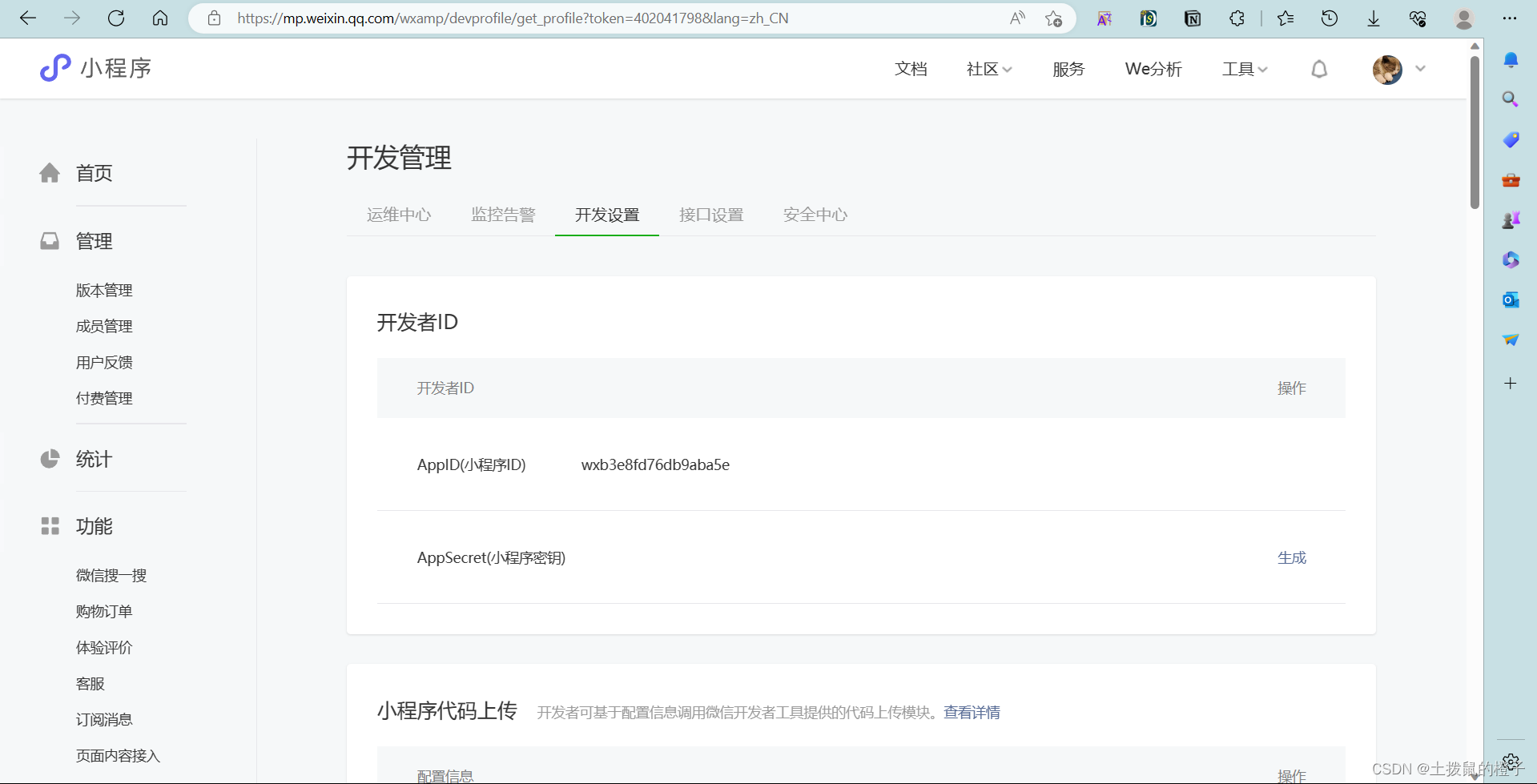This screenshot has height=784, width=1537.
Task: Click the AppID value wxb3e8fd76db9aba5e
Action: pyautogui.click(x=655, y=464)
